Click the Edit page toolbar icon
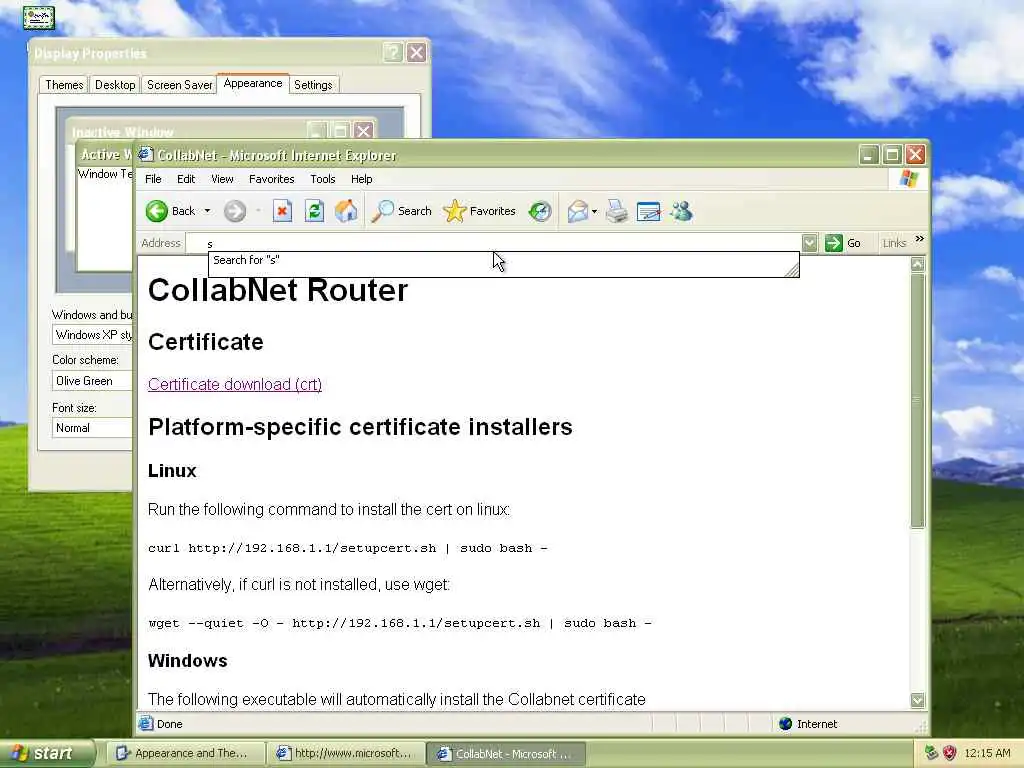1024x768 pixels. click(648, 211)
